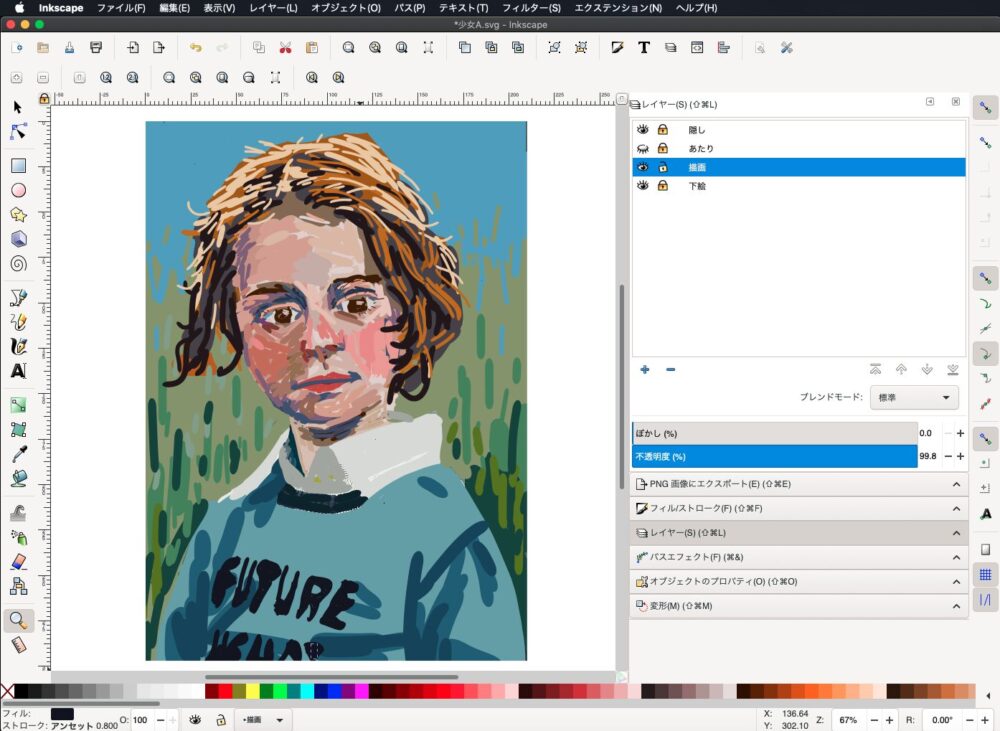Select the Rectangle tool in the toolbox
Image resolution: width=1000 pixels, height=731 pixels.
(18, 166)
